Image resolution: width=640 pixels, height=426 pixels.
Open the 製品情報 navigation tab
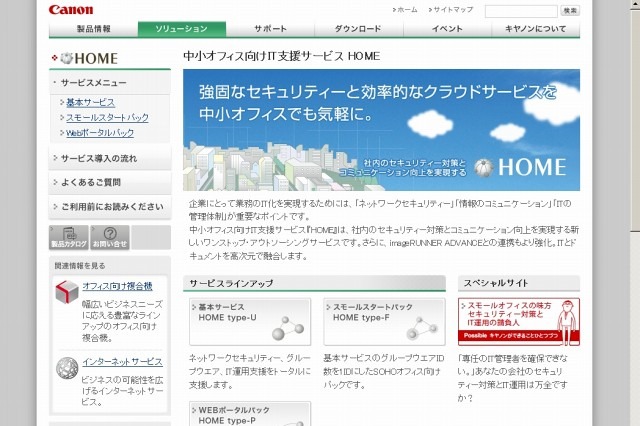[93, 29]
